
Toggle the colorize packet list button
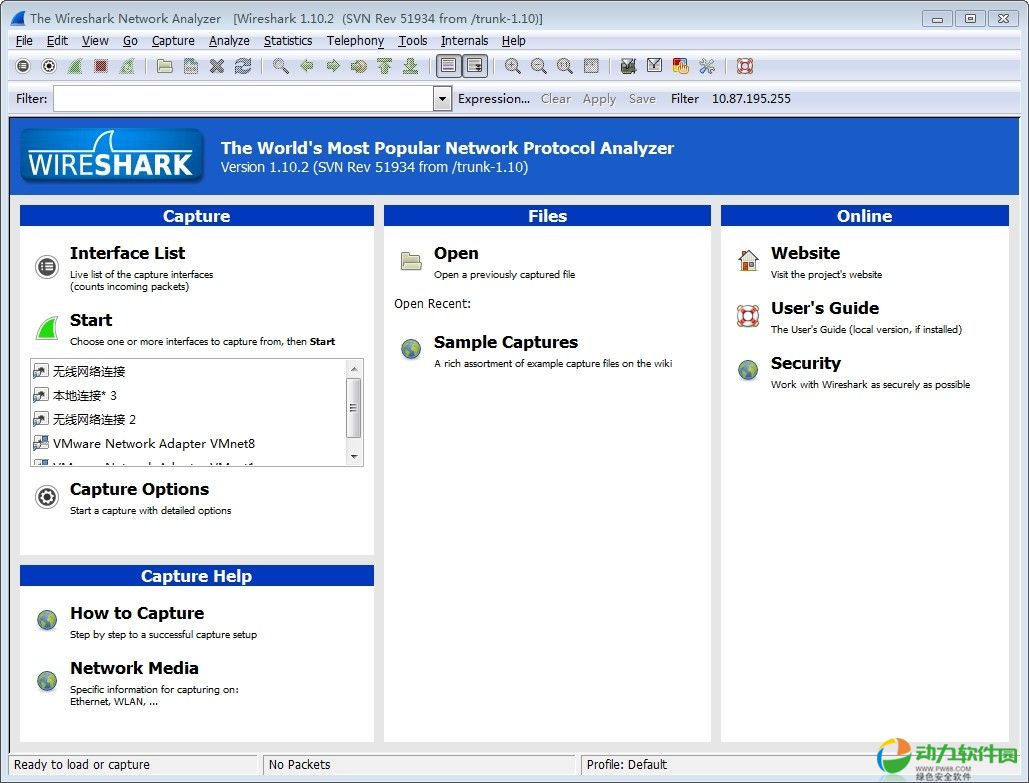point(448,67)
